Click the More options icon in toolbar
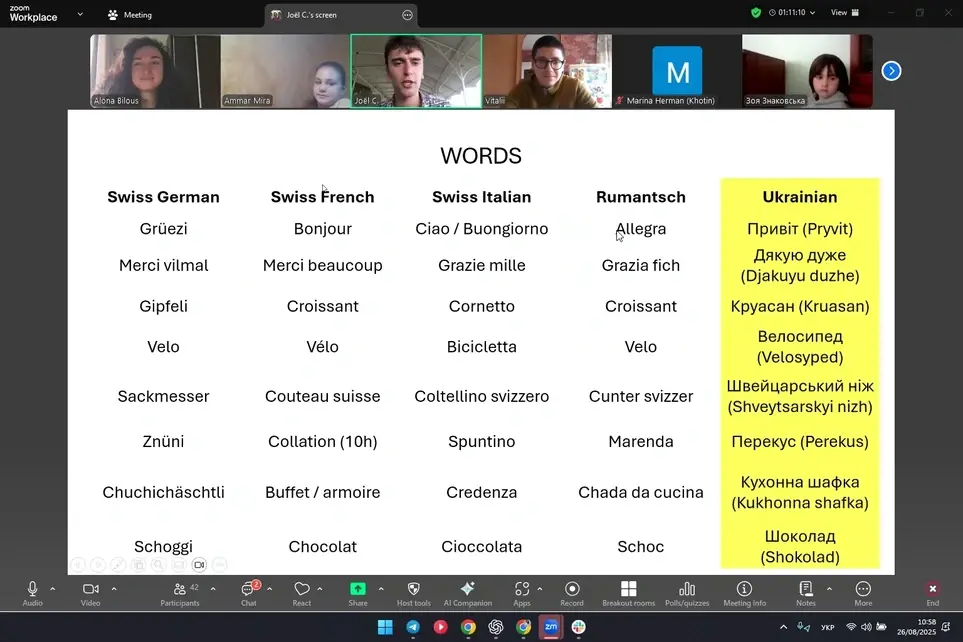The width and height of the screenshot is (963, 642). [x=863, y=590]
